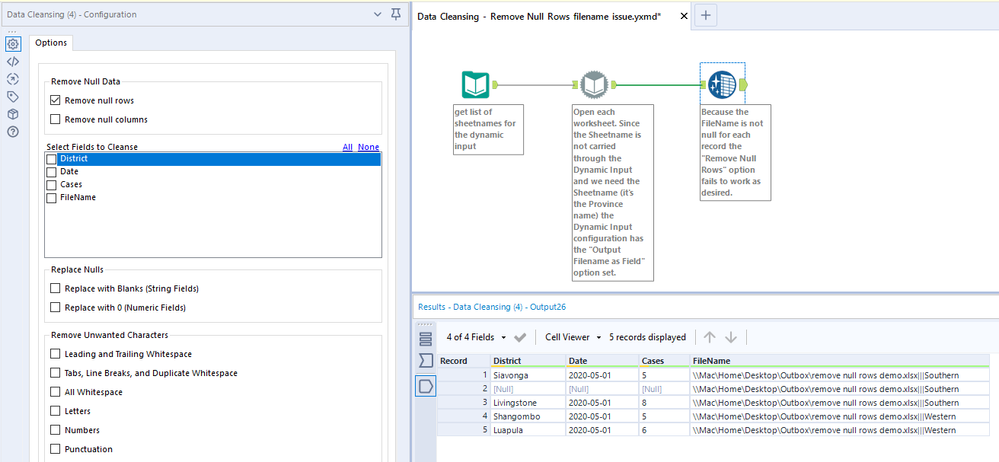Open the Annotation tag icon
Screen dimensions: 999x462
click(13, 97)
